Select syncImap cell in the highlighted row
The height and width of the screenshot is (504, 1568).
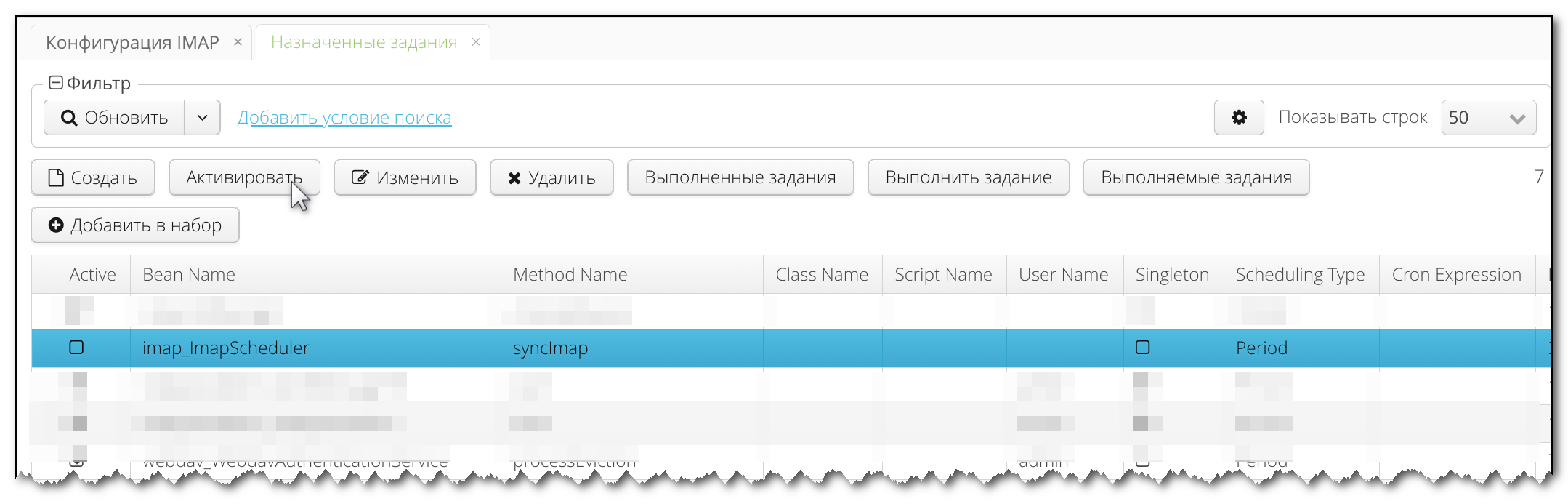pos(550,348)
